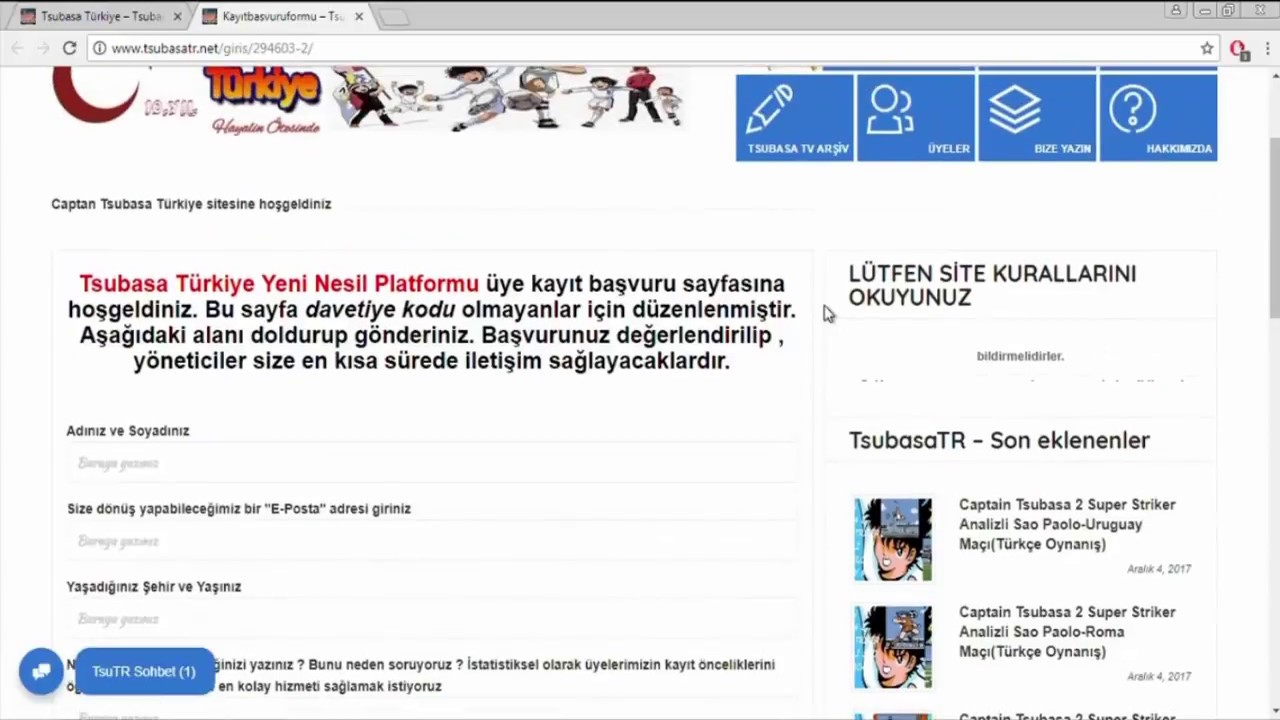Click the Sao Paolo-Roma article thumbnail

click(893, 647)
